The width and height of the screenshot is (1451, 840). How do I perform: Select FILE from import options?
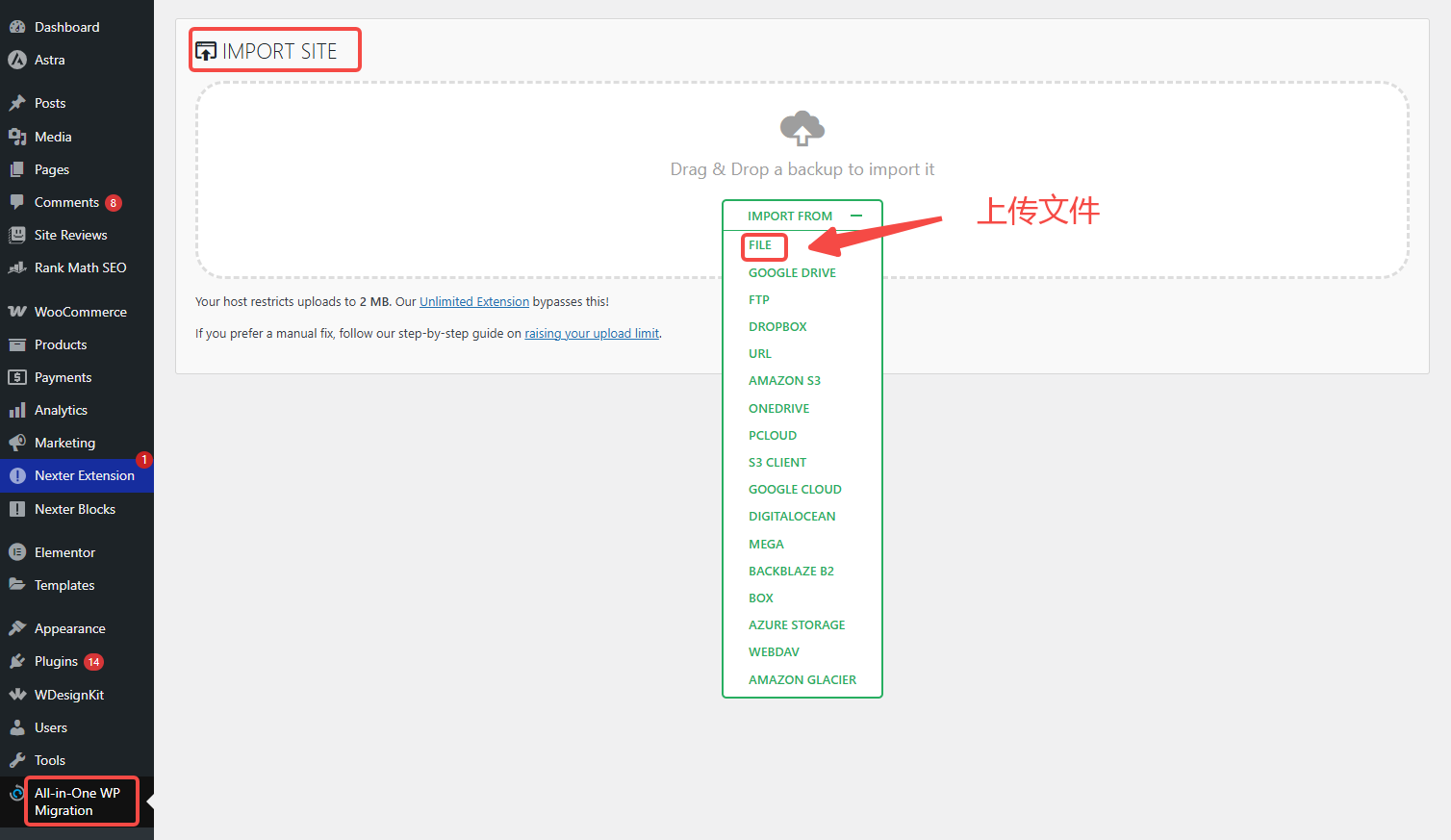click(x=760, y=245)
